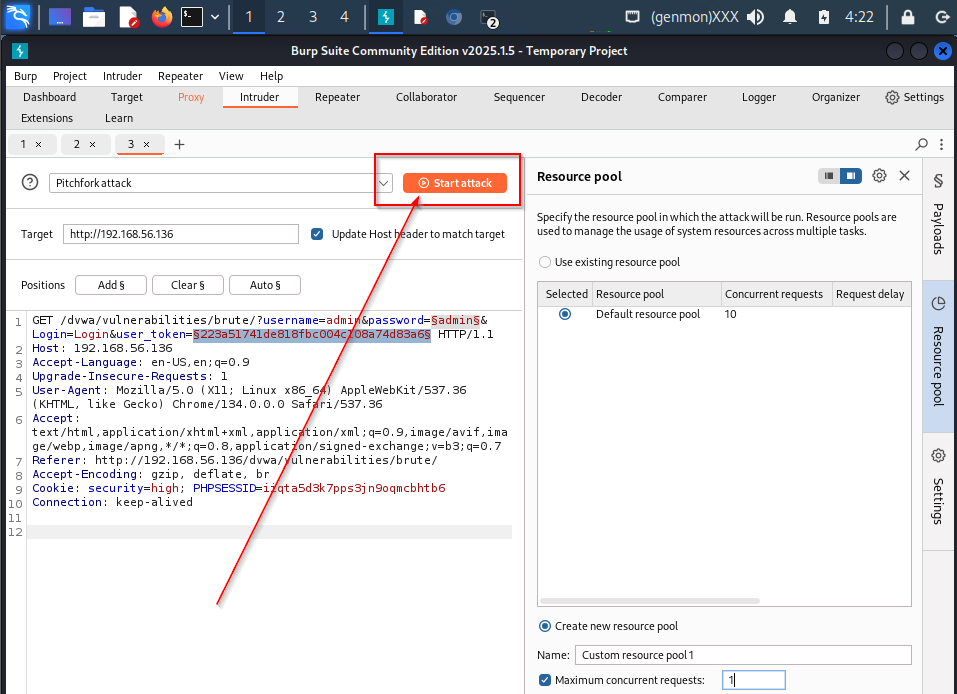Close the Resource pool side panel
The height and width of the screenshot is (694, 957).
tap(905, 176)
